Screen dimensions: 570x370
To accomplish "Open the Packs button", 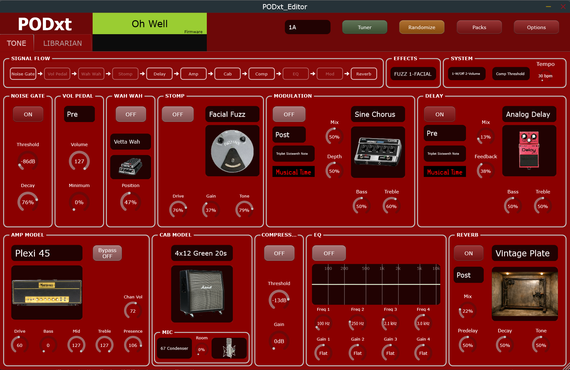I will [479, 27].
